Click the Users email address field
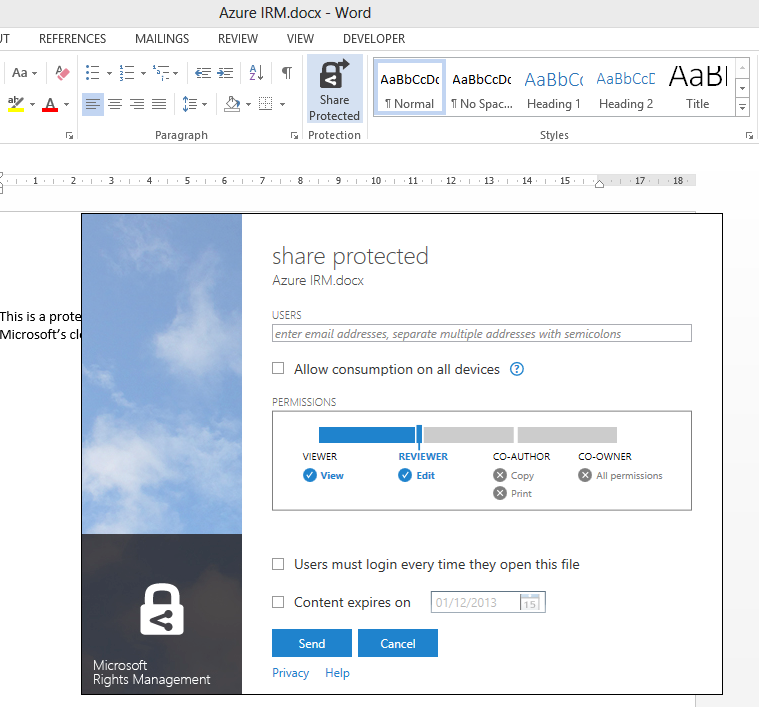This screenshot has width=759, height=707. point(482,333)
